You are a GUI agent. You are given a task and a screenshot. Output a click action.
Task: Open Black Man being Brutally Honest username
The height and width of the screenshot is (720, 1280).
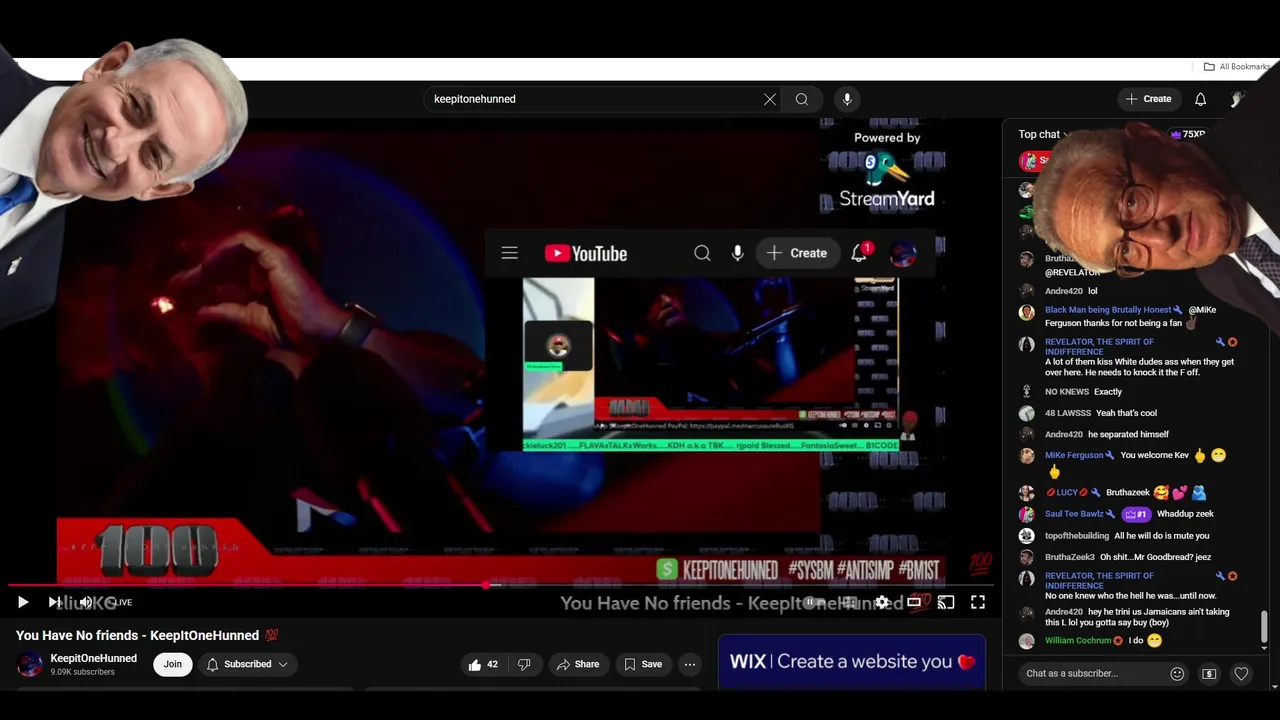click(1108, 310)
